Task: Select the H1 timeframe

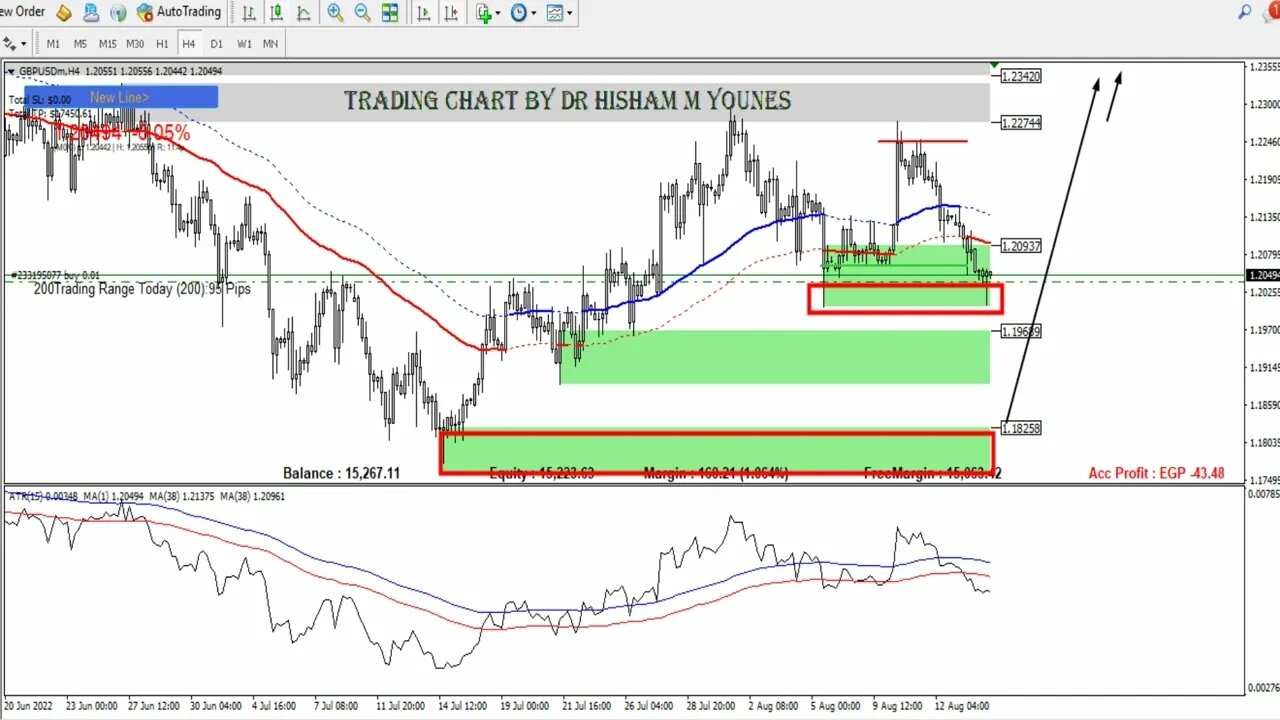Action: click(162, 44)
